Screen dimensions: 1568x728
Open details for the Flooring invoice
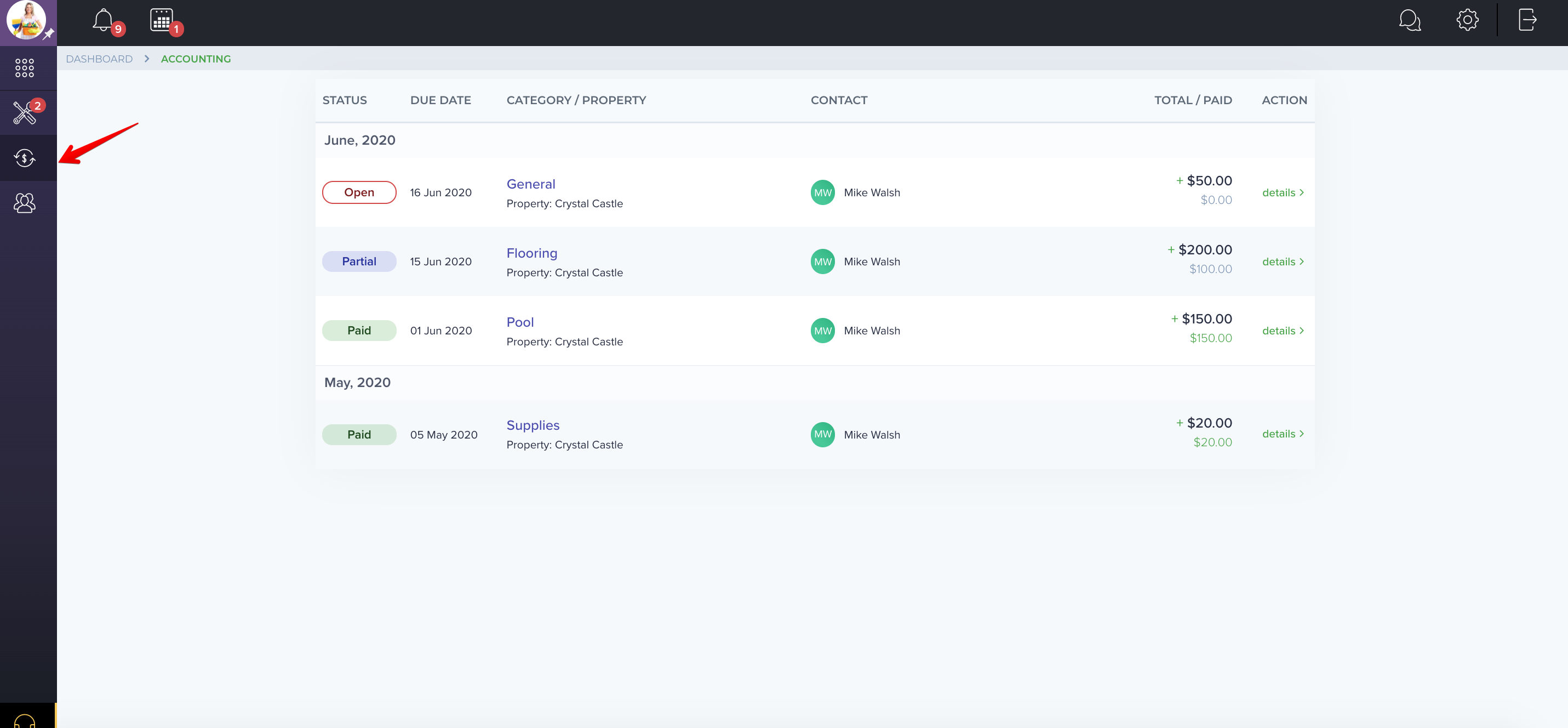coord(1283,261)
